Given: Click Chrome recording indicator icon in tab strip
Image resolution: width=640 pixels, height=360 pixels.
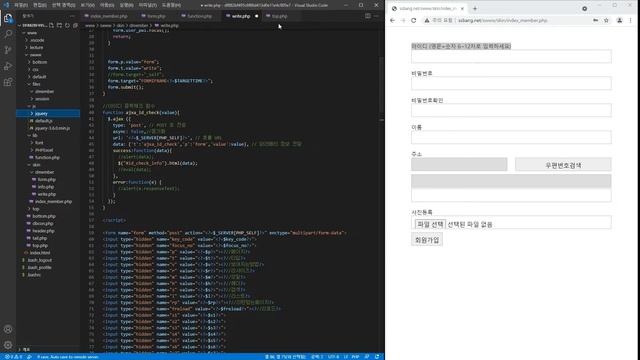Looking at the screenshot, I should [x=584, y=8].
